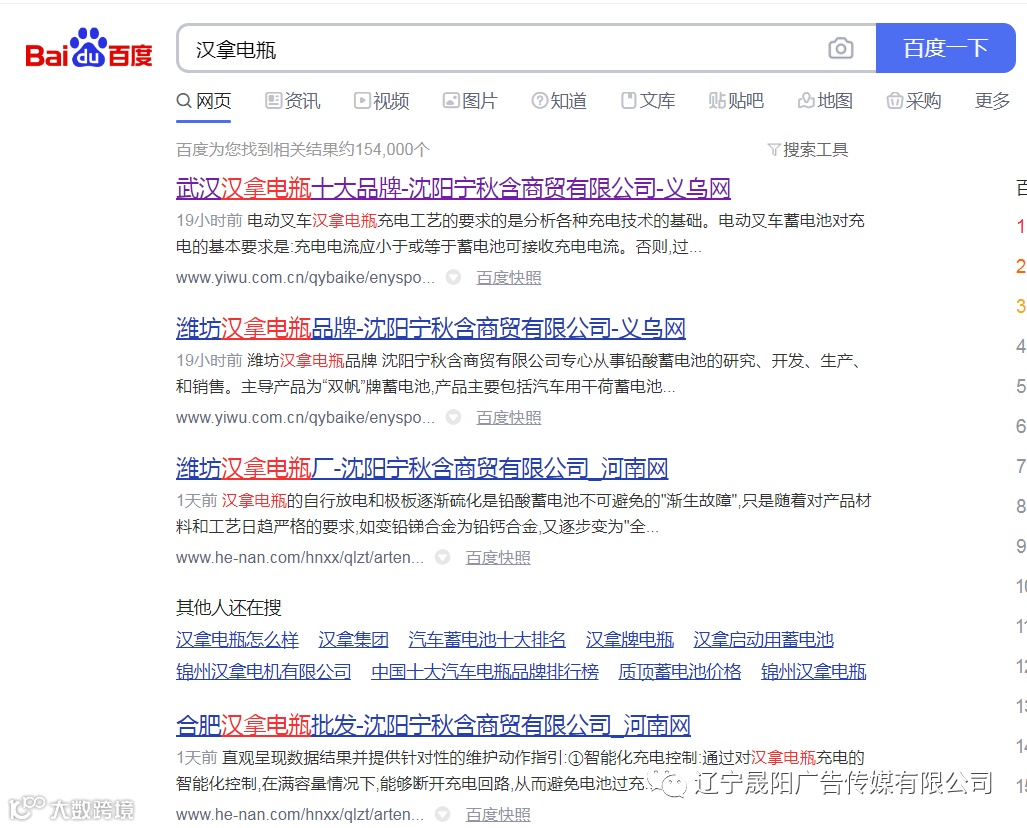Search related query 汉拿集团
Screen dimensions: 1027x828
[354, 639]
